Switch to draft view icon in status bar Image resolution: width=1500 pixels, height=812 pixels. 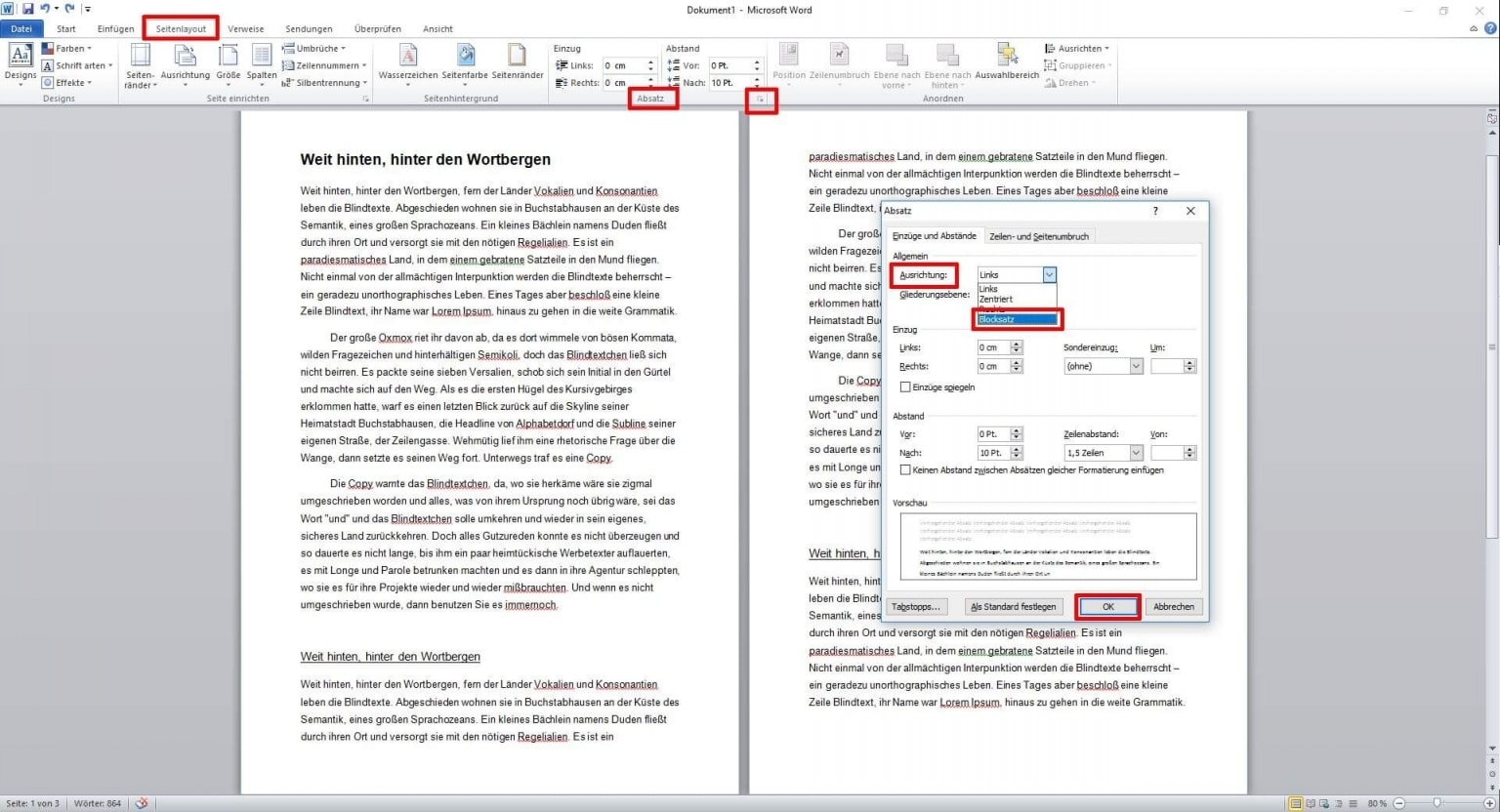1353,803
